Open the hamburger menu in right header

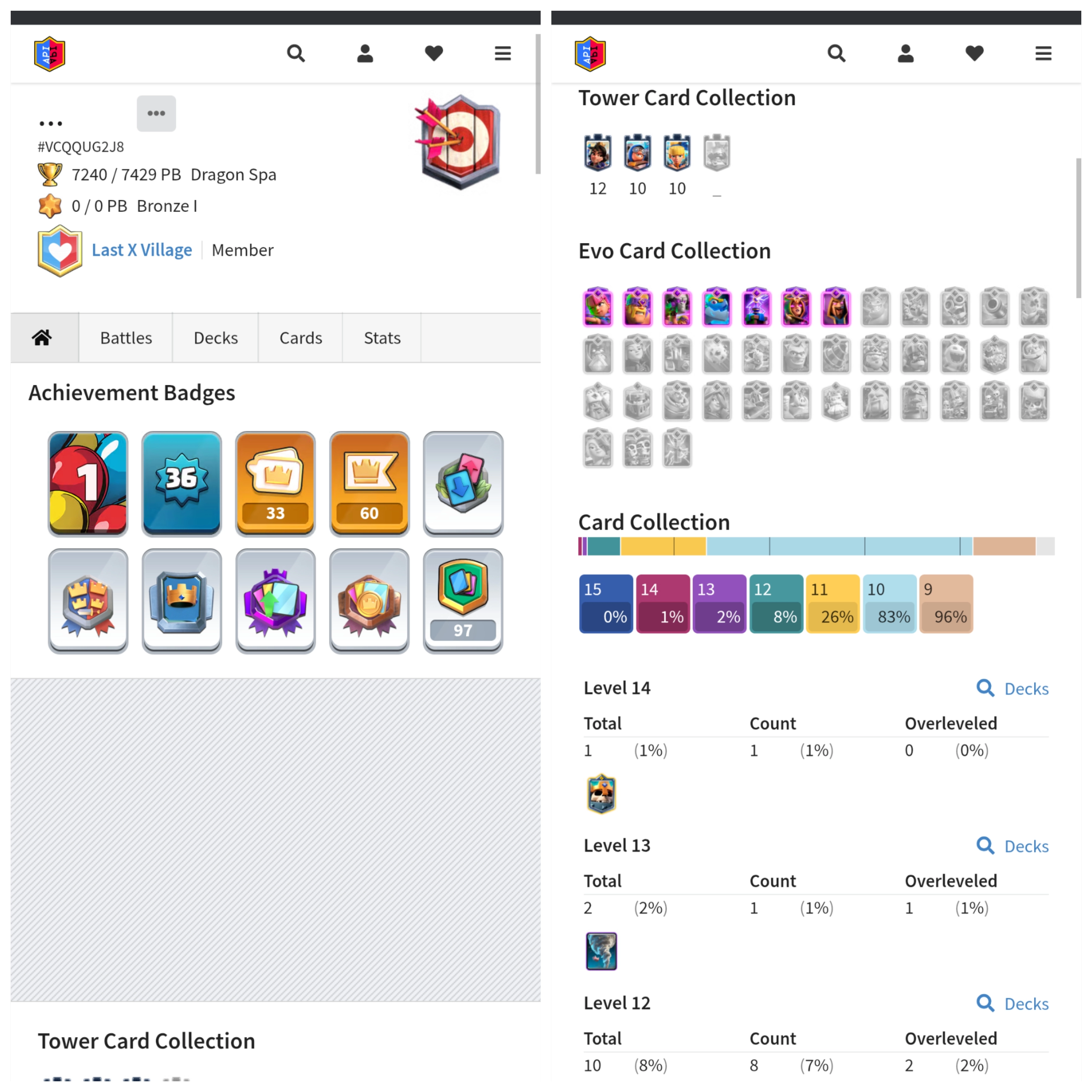coord(1043,54)
